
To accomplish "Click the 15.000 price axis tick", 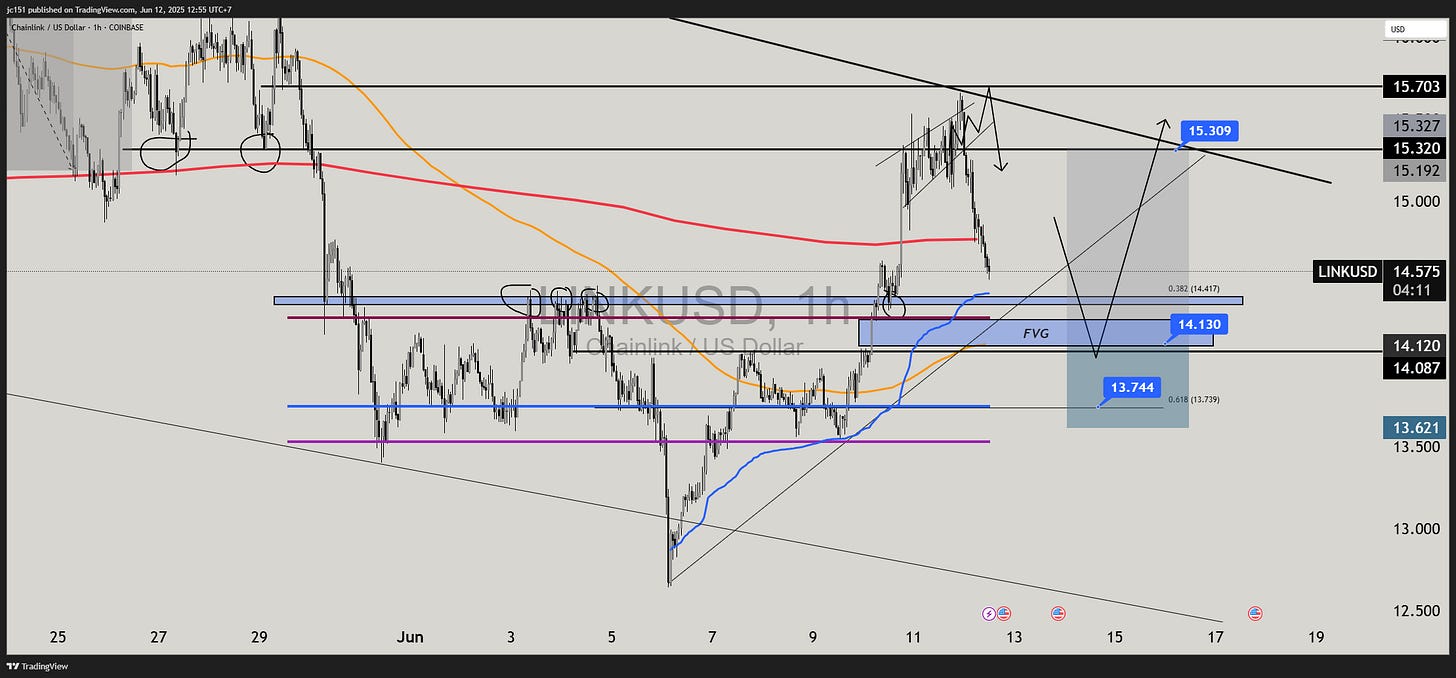I will (x=1416, y=201).
